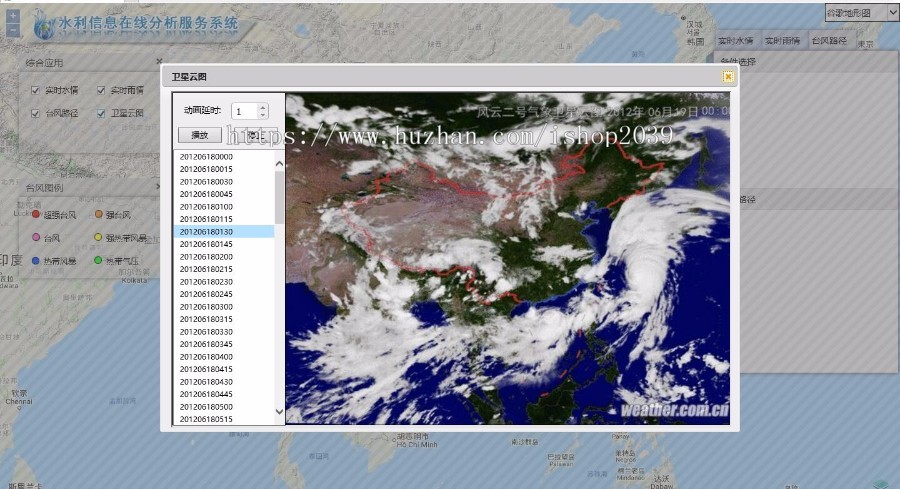Image resolution: width=900 pixels, height=489 pixels.
Task: Select entry 201206180230
Action: [x=224, y=282]
